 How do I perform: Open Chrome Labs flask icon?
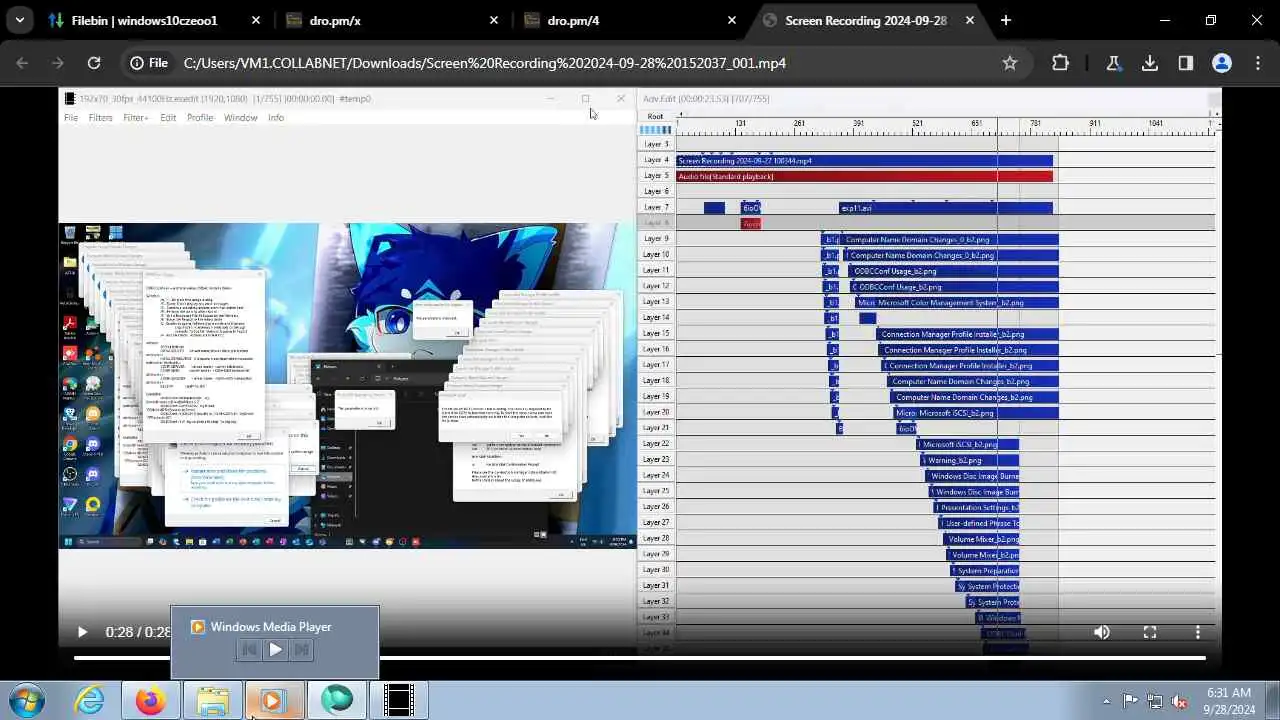pyautogui.click(x=1113, y=63)
